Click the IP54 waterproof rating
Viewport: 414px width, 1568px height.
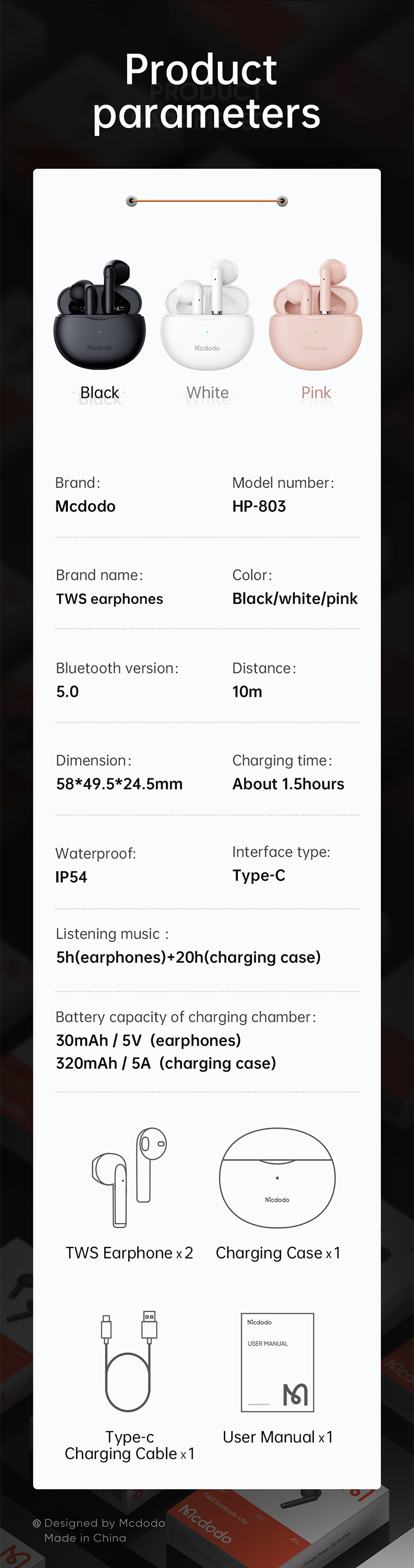[71, 877]
